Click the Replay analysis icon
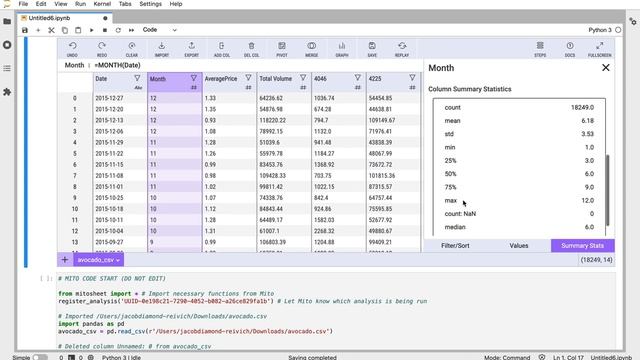640x360 pixels. [402, 46]
